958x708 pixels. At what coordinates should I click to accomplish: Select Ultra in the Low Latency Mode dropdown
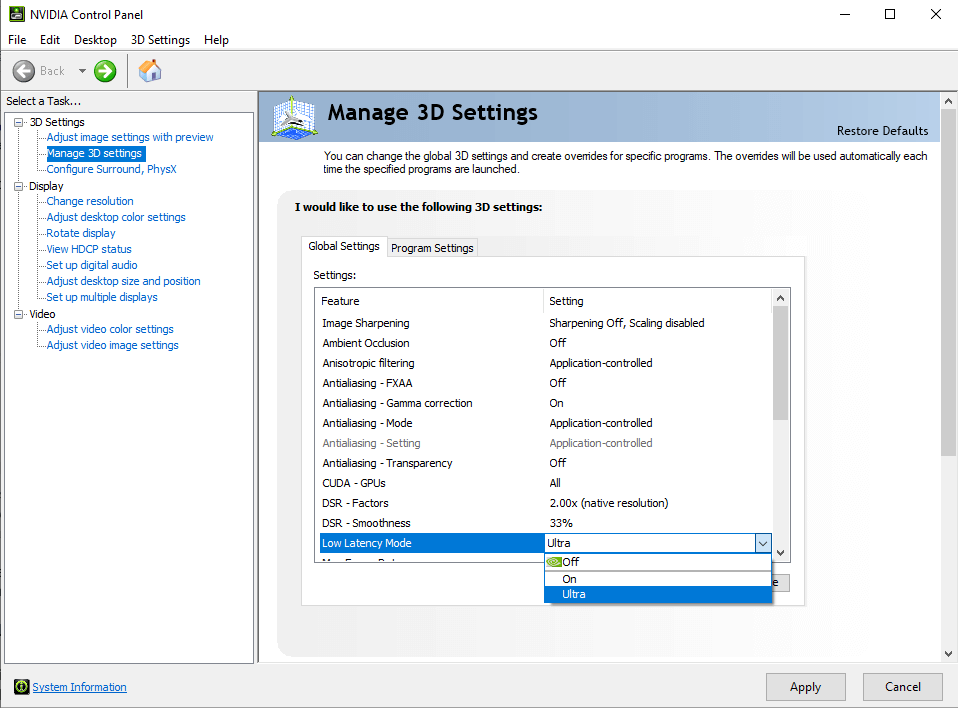coord(573,593)
